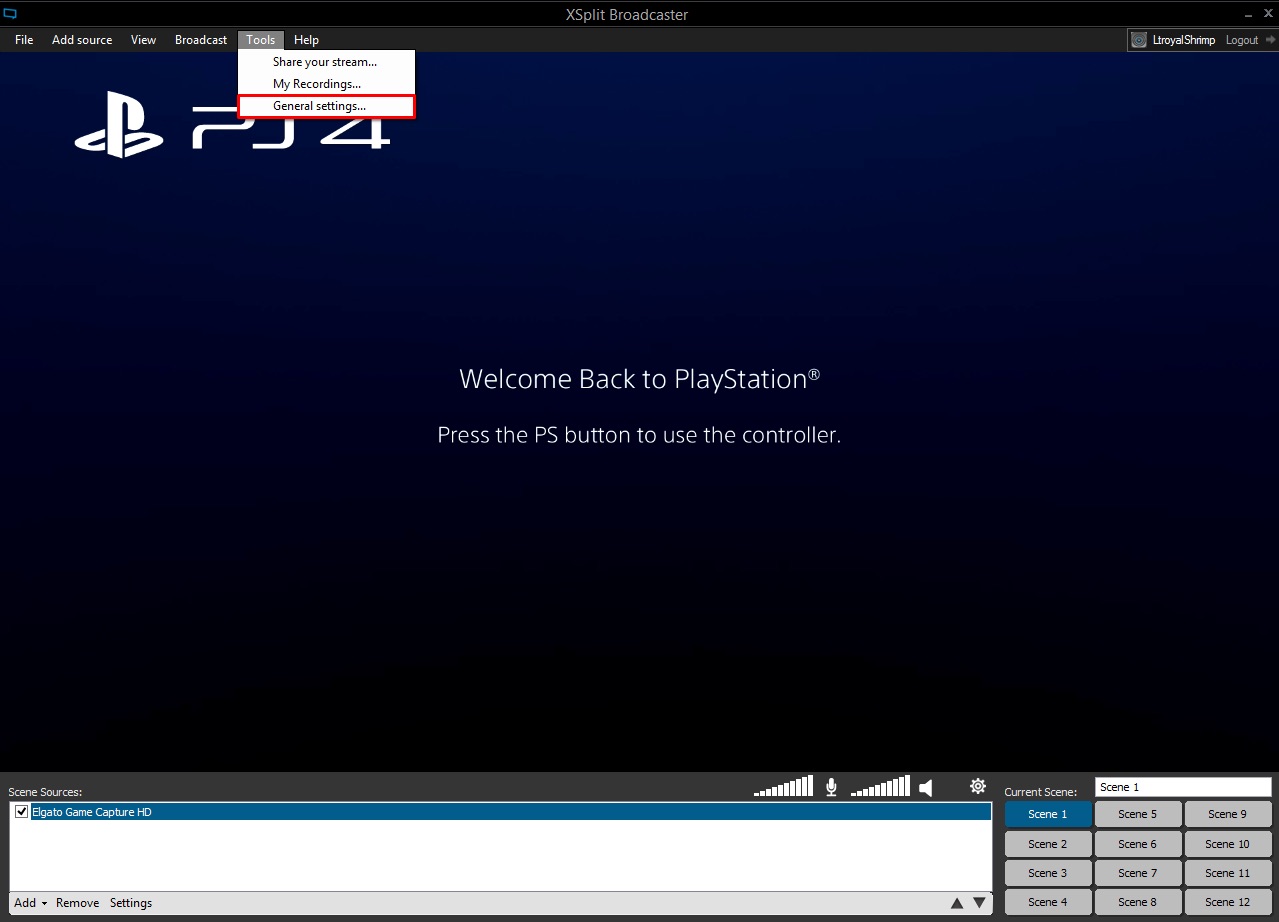Select General settings in Tools menu
This screenshot has height=922, width=1279.
326,106
